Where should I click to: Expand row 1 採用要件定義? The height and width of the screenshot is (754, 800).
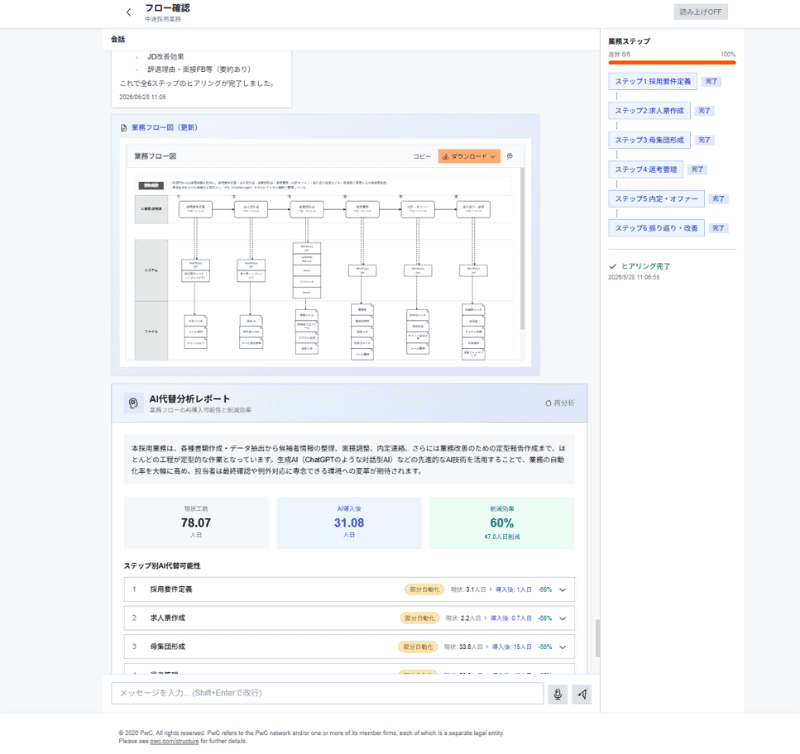(x=349, y=590)
